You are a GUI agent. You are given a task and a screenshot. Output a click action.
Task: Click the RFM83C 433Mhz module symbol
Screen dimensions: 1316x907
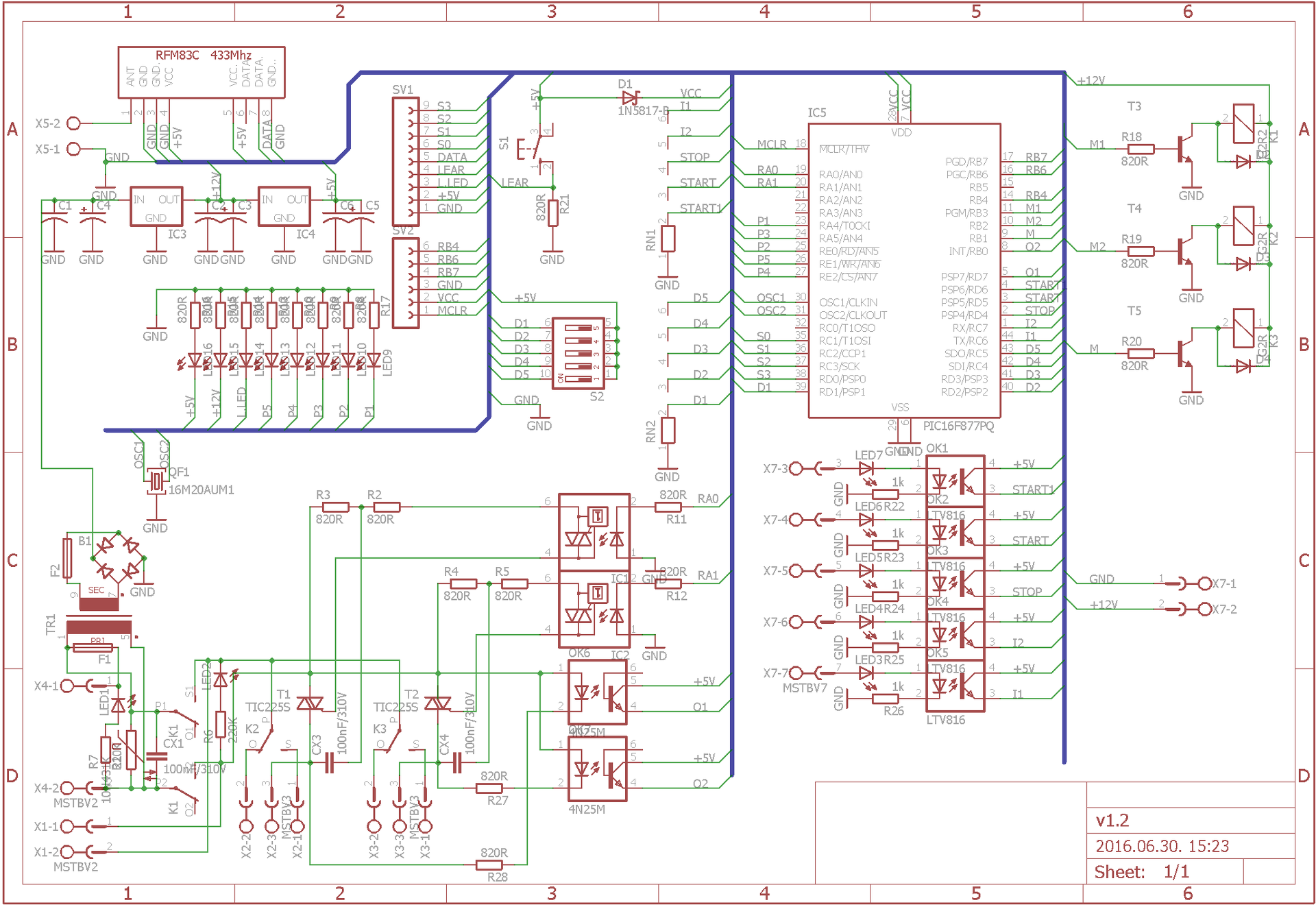click(201, 72)
